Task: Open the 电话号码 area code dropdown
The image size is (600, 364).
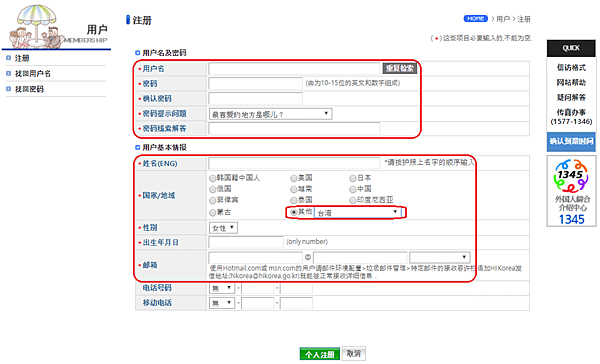Action: [222, 288]
